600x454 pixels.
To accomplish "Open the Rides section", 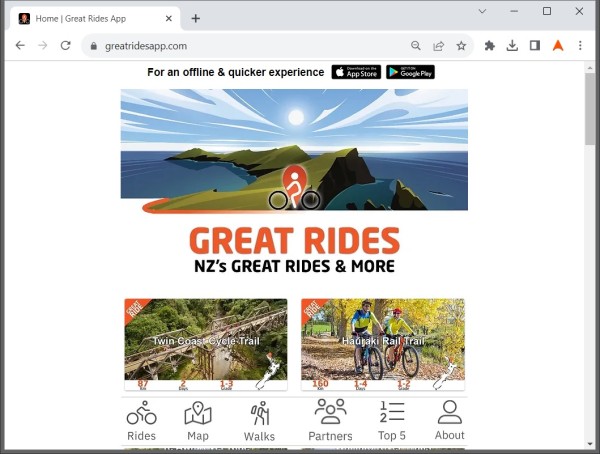I will [141, 421].
